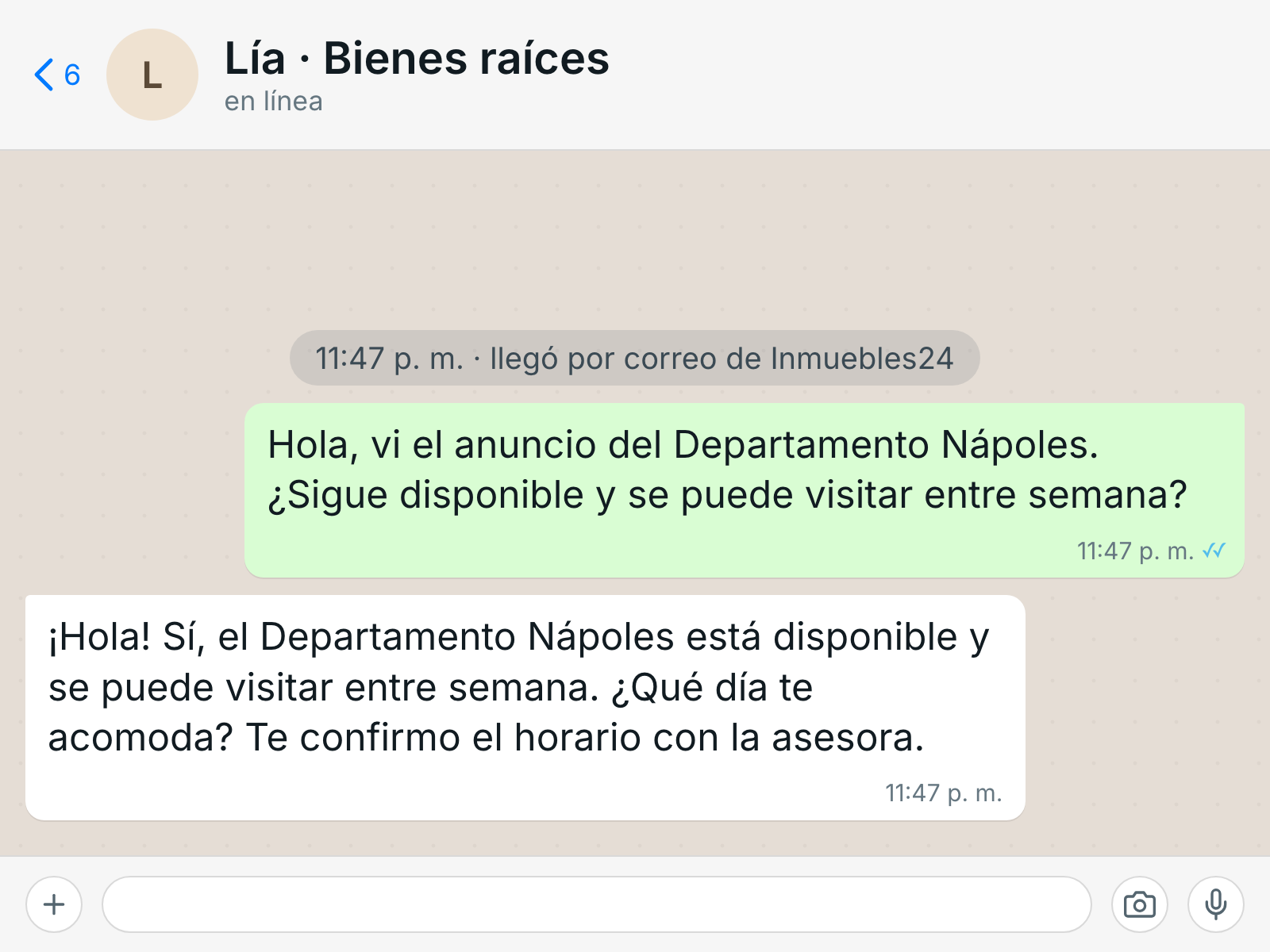Screen dimensions: 1270x952
Task: Start a voice note with the microphone icon
Action: click(x=1216, y=904)
